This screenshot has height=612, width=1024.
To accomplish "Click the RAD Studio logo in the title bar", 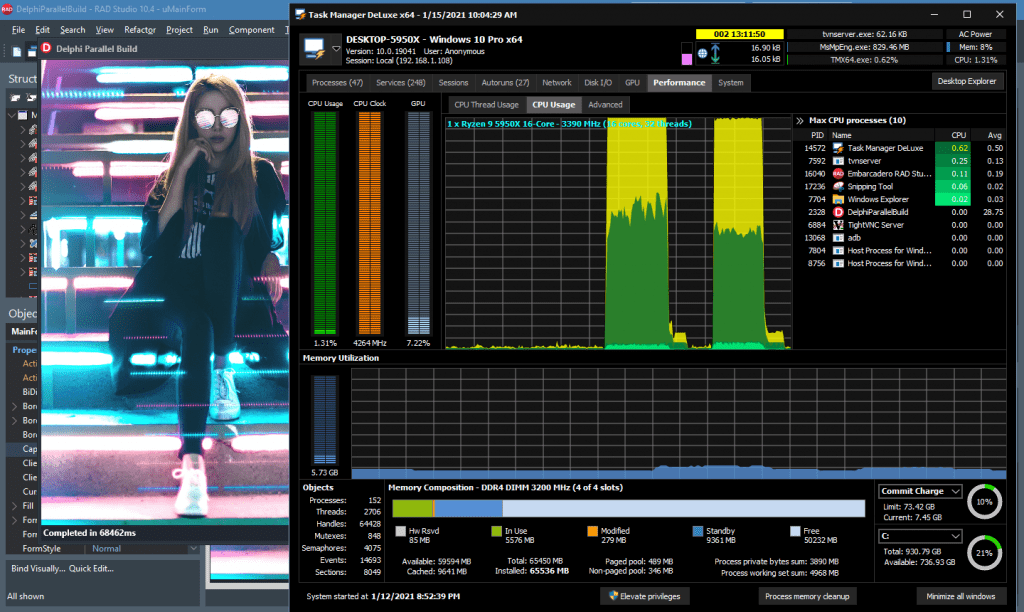I will point(7,9).
